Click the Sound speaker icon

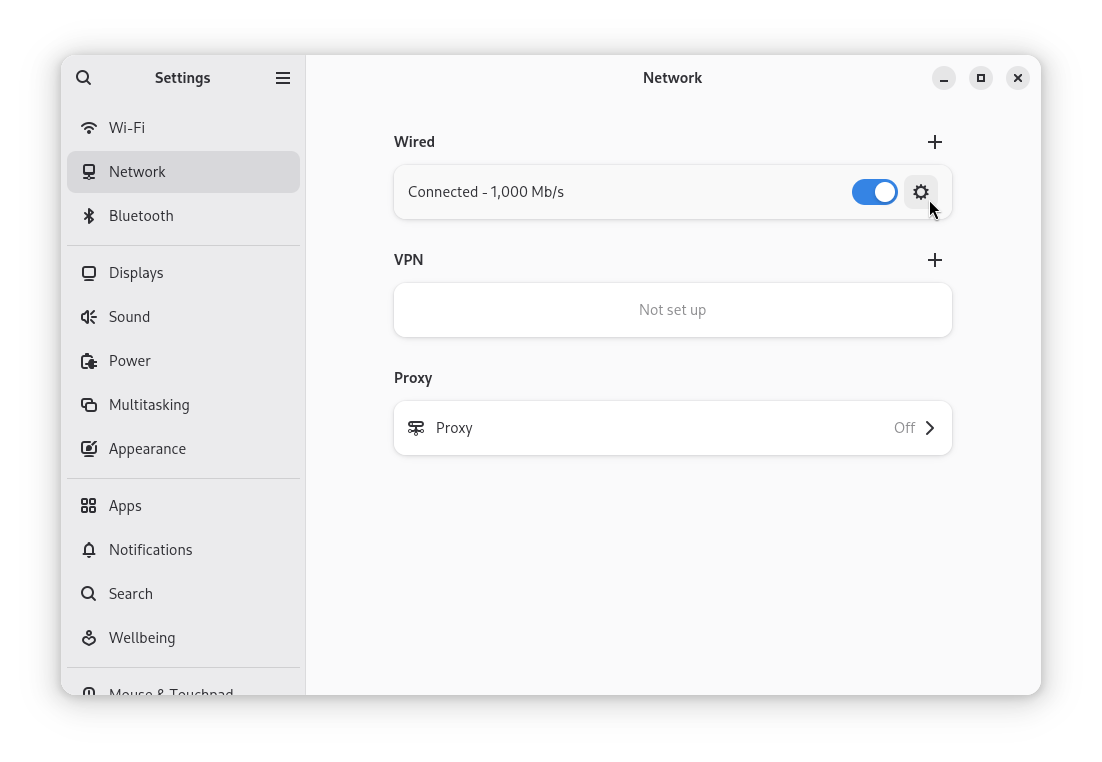tap(89, 316)
